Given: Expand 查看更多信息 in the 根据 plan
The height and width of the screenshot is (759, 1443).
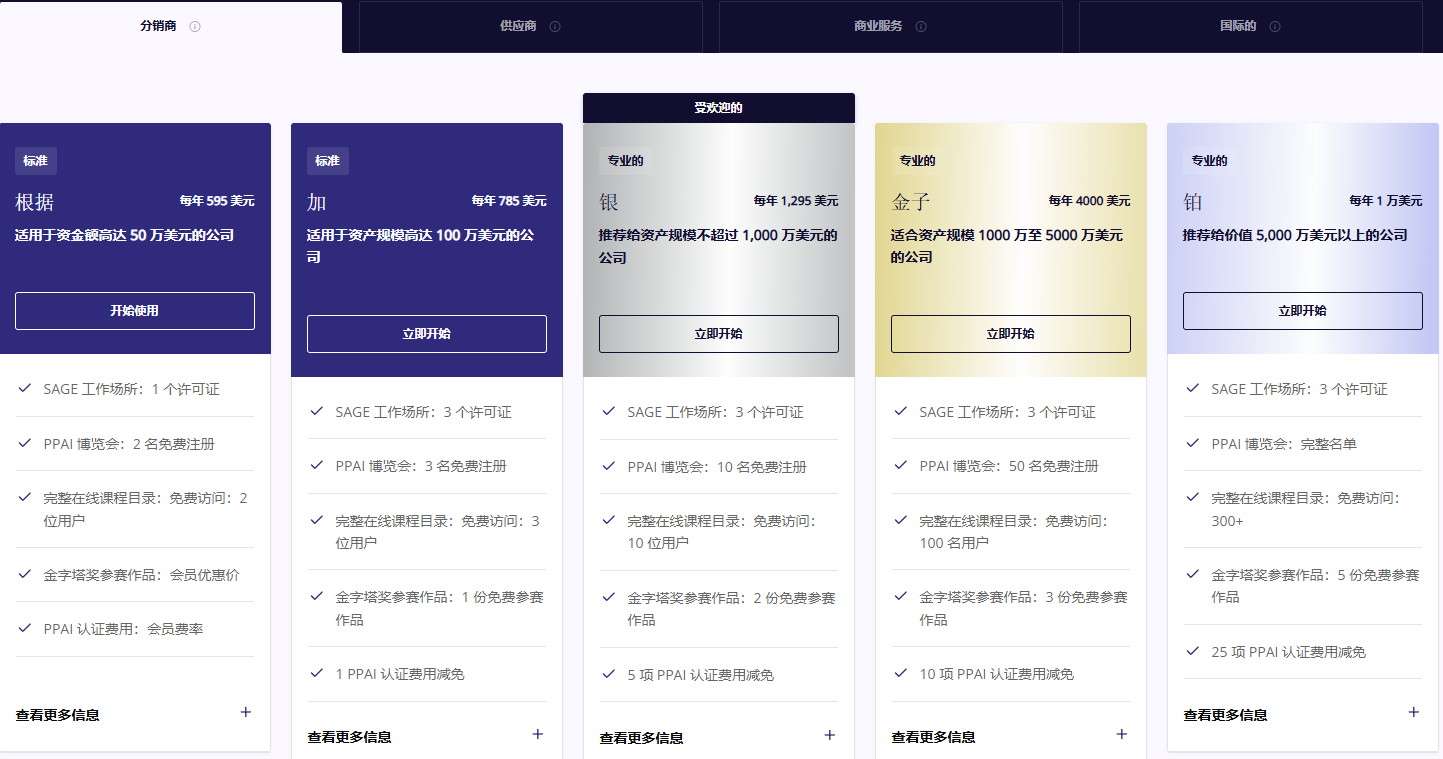Looking at the screenshot, I should tap(246, 713).
